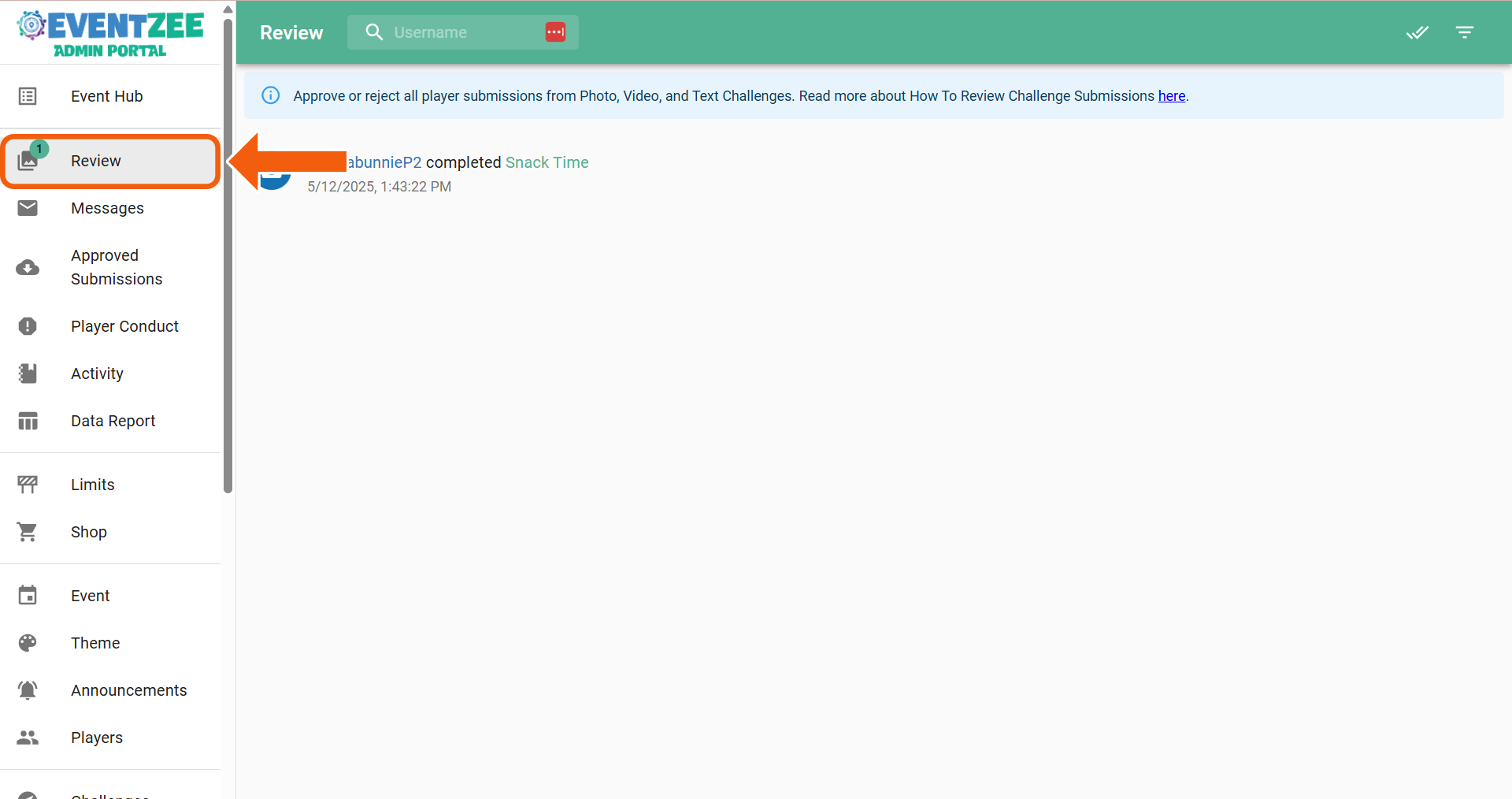Click the info circle icon in banner
Image resolution: width=1512 pixels, height=799 pixels.
pyautogui.click(x=270, y=95)
